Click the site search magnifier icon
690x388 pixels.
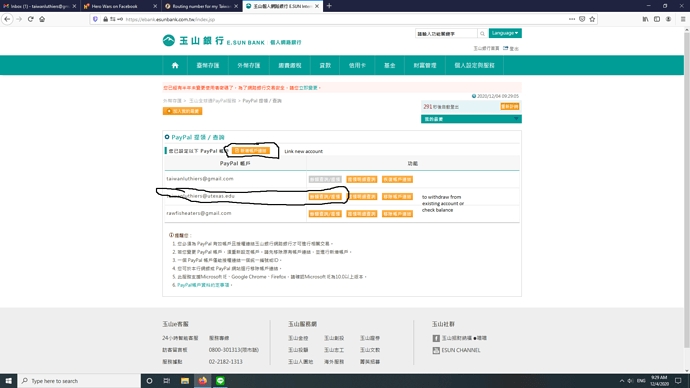tap(482, 33)
